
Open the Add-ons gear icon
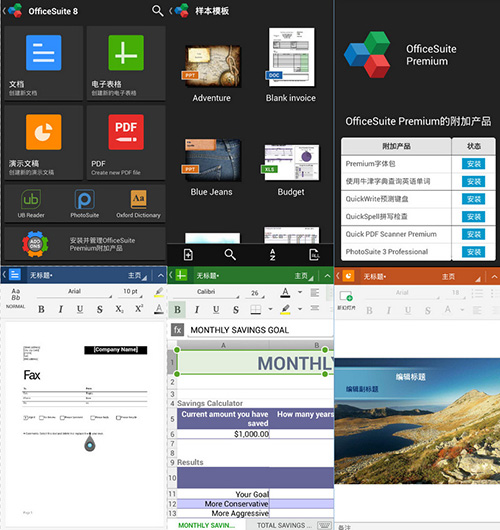pyautogui.click(x=35, y=244)
